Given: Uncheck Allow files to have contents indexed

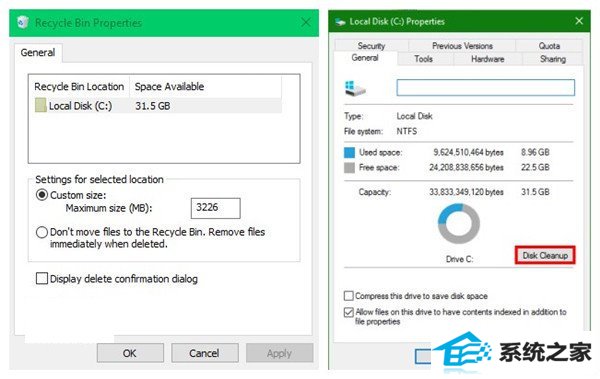Looking at the screenshot, I should (349, 312).
